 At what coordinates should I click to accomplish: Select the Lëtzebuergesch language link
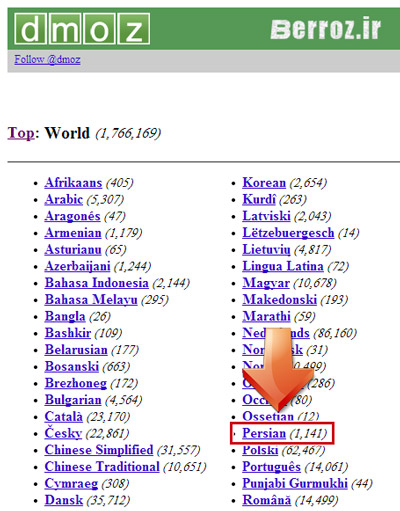(x=288, y=233)
